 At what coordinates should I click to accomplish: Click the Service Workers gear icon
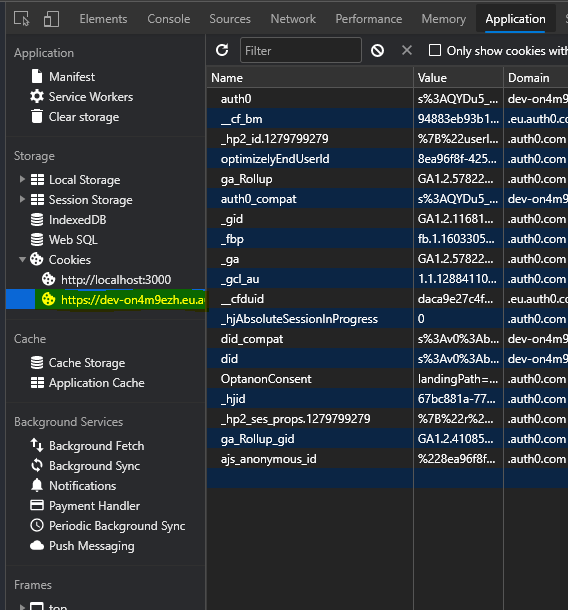[x=37, y=96]
